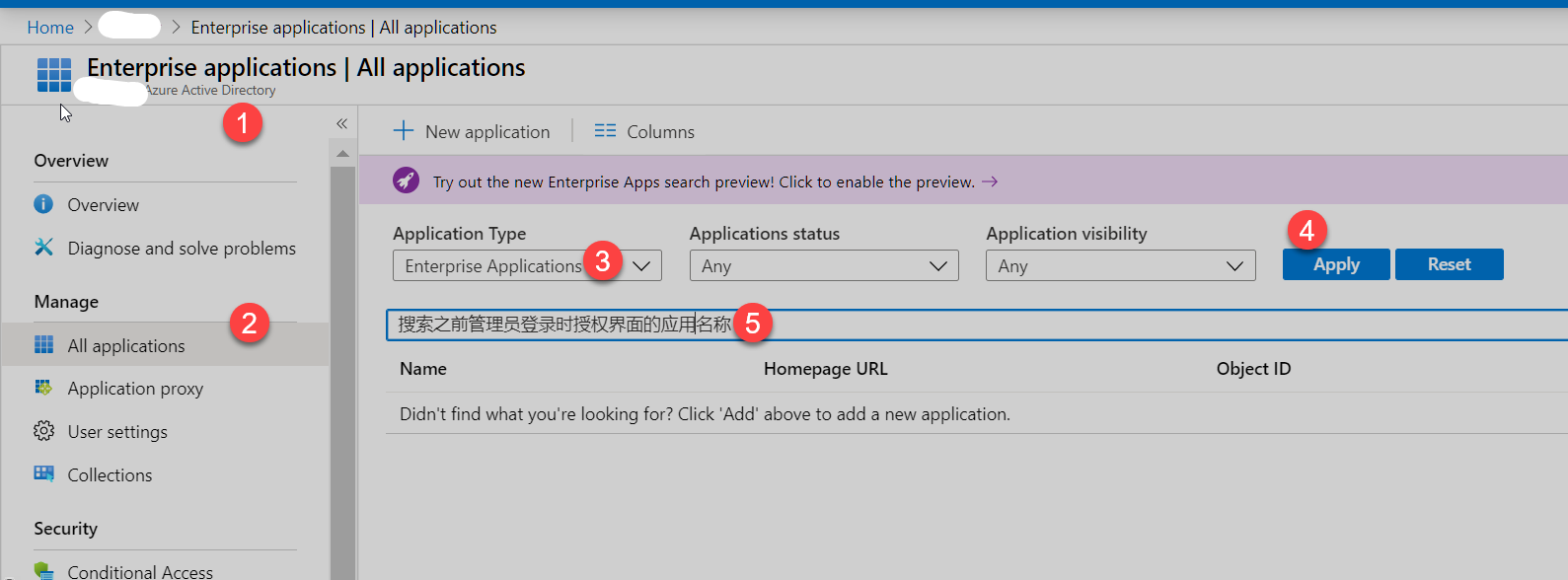Image resolution: width=1568 pixels, height=580 pixels.
Task: Open the Application visibility dropdown
Action: (x=1119, y=265)
